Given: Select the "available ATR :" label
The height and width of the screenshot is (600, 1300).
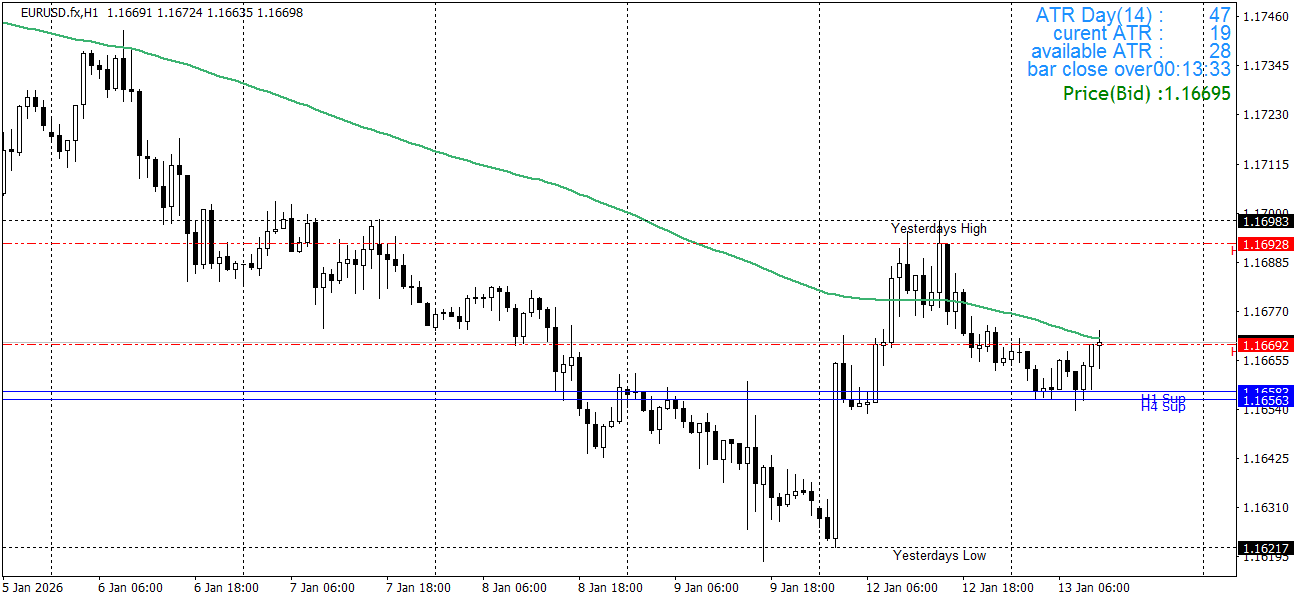Looking at the screenshot, I should (x=1098, y=51).
